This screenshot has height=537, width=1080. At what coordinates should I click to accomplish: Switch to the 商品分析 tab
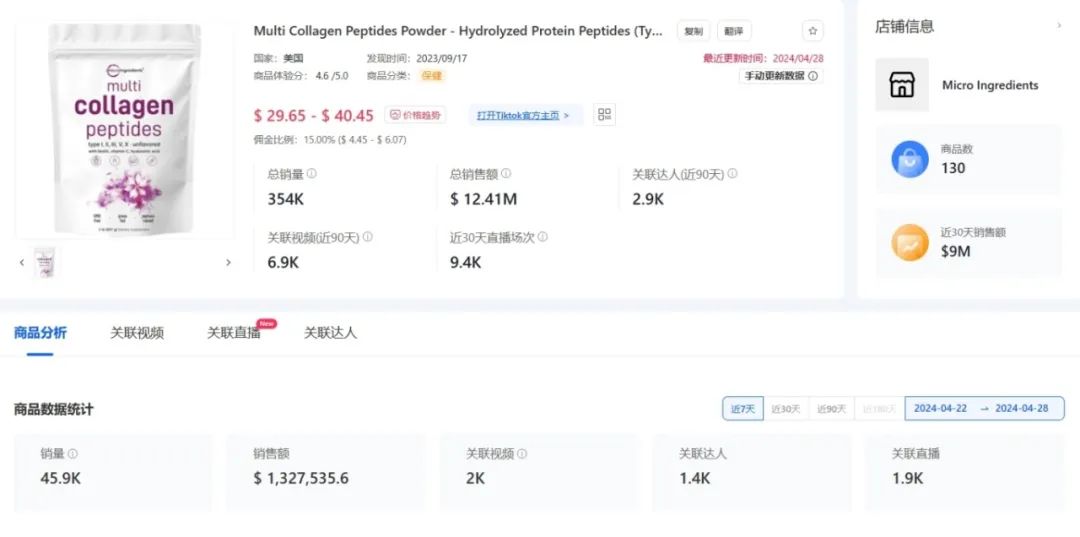pos(40,333)
